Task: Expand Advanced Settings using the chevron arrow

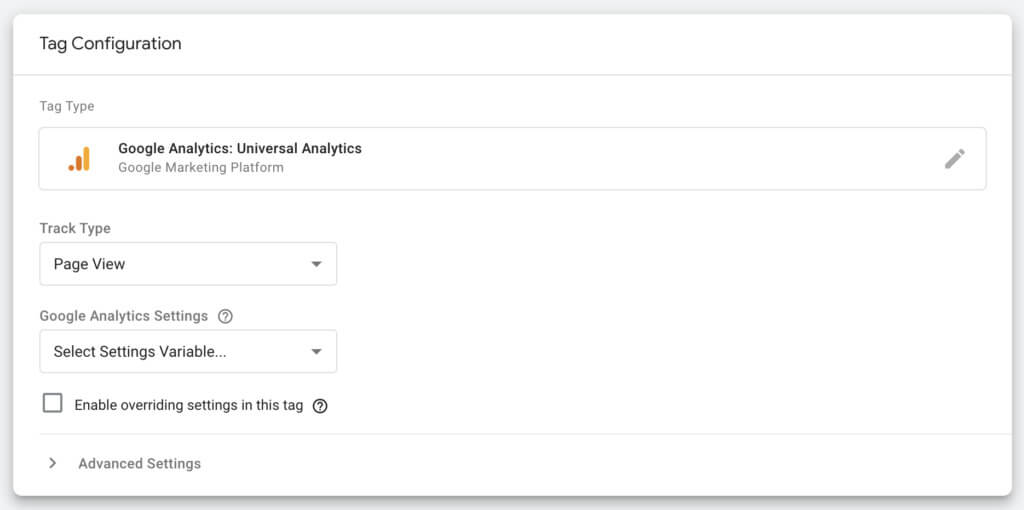Action: 53,463
